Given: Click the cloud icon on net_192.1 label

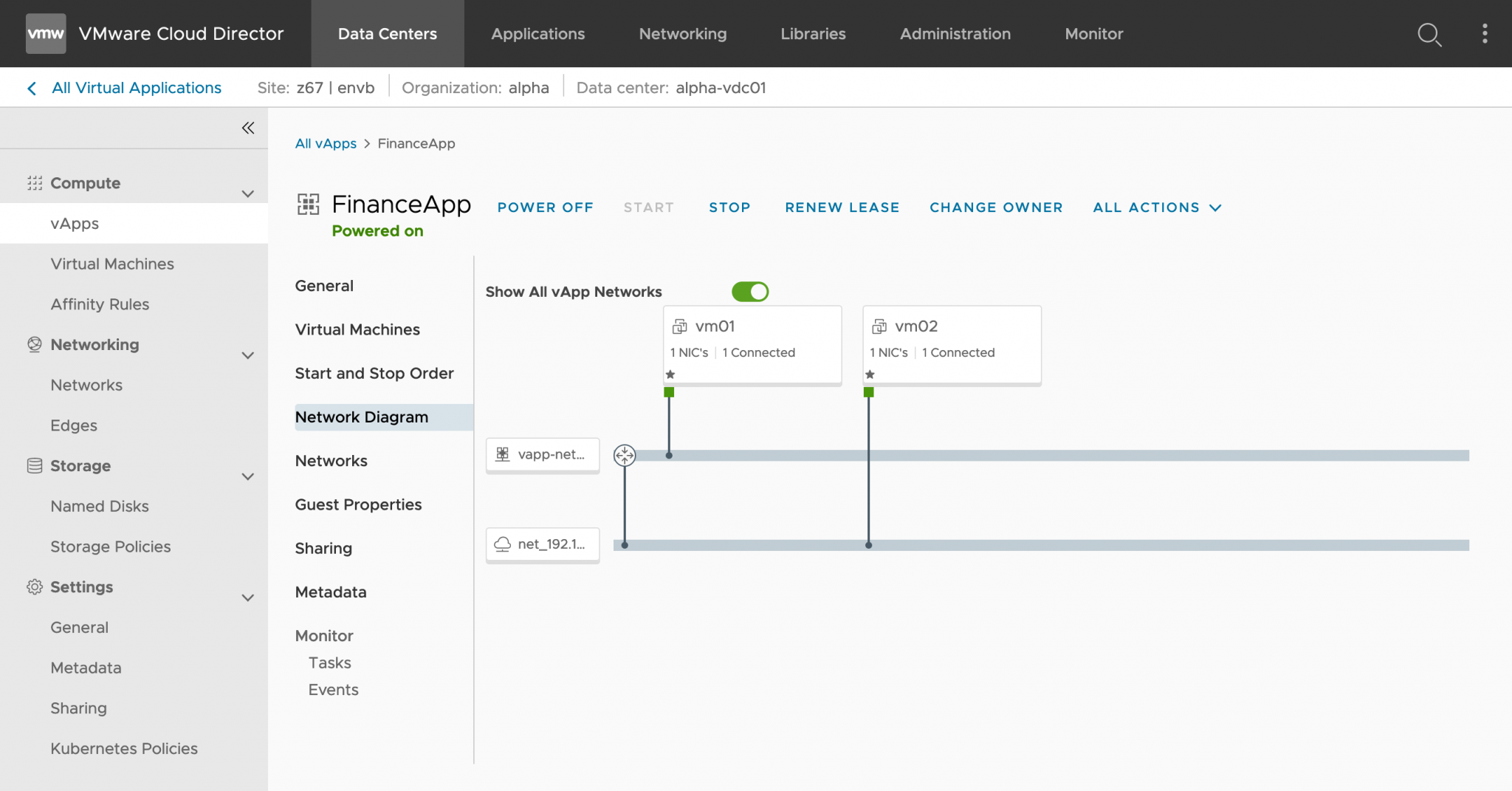Looking at the screenshot, I should (x=503, y=544).
